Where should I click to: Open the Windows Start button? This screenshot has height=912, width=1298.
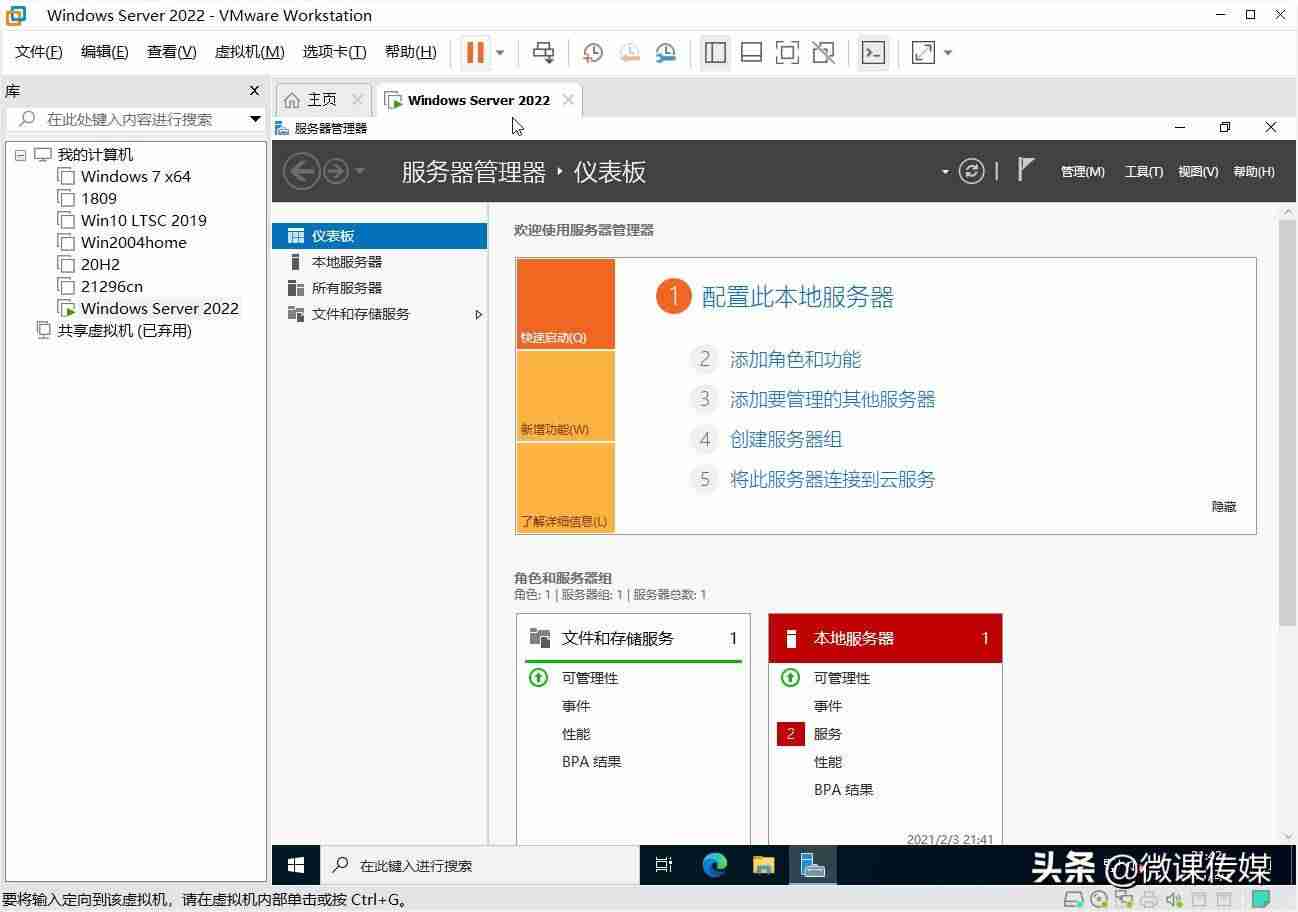click(296, 865)
